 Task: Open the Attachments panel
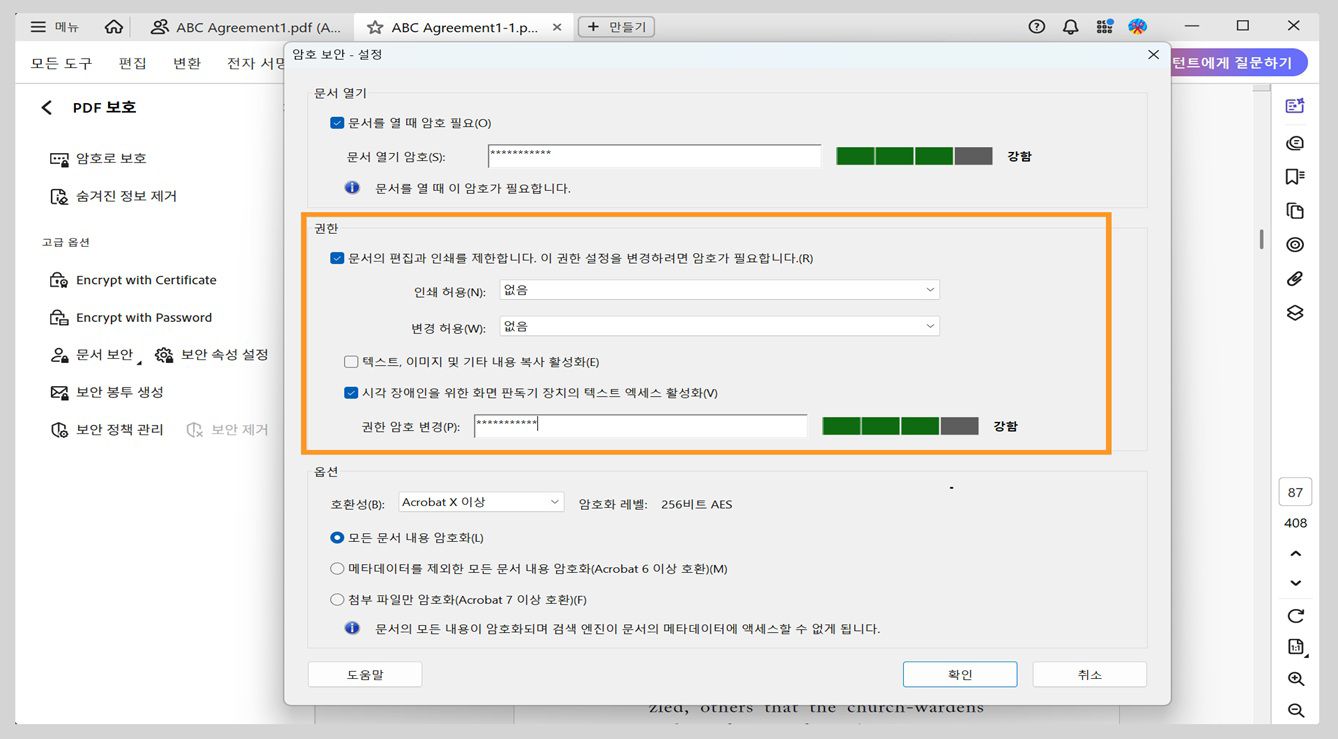tap(1294, 278)
